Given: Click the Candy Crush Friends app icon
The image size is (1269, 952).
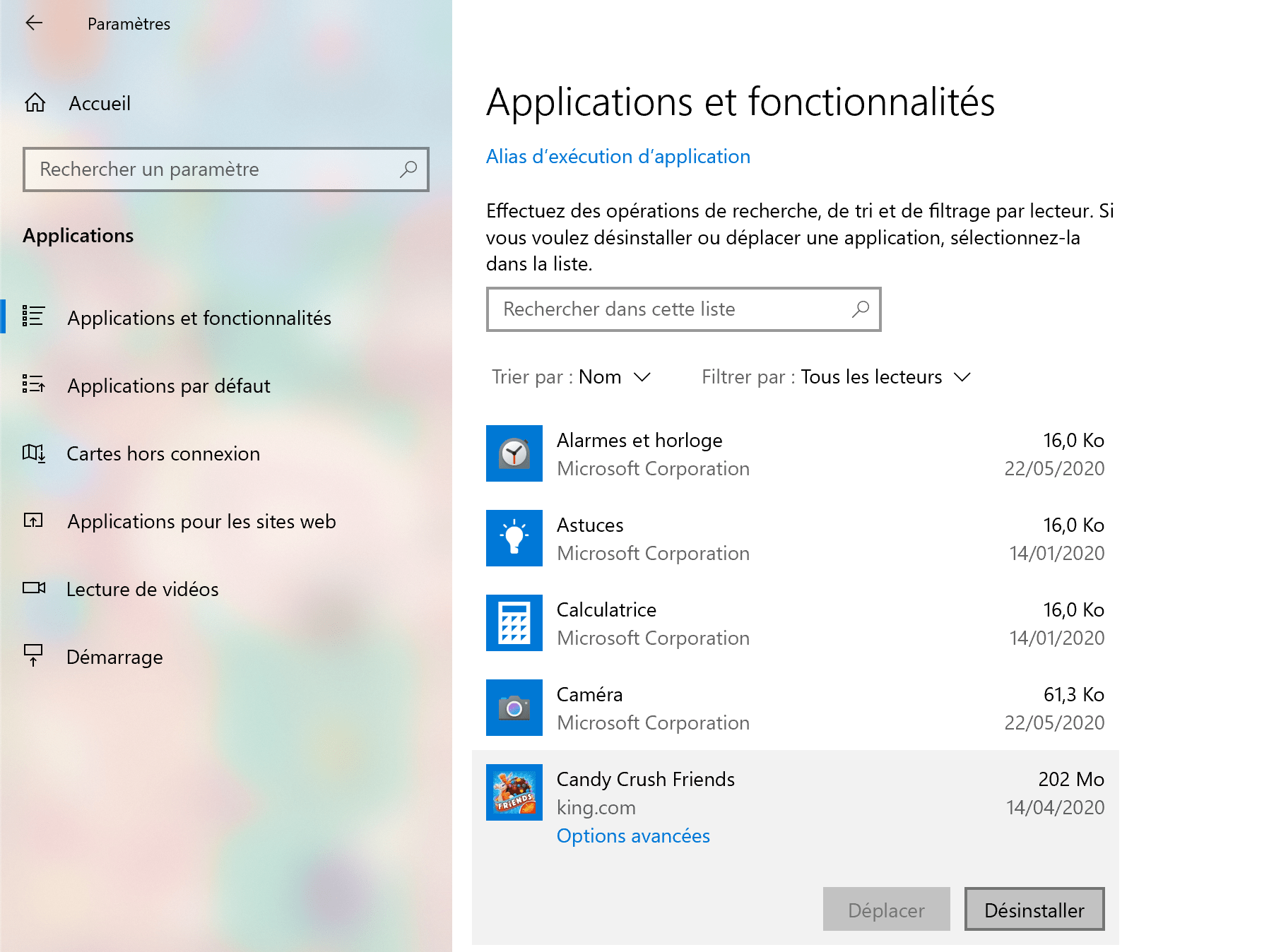Looking at the screenshot, I should point(514,792).
